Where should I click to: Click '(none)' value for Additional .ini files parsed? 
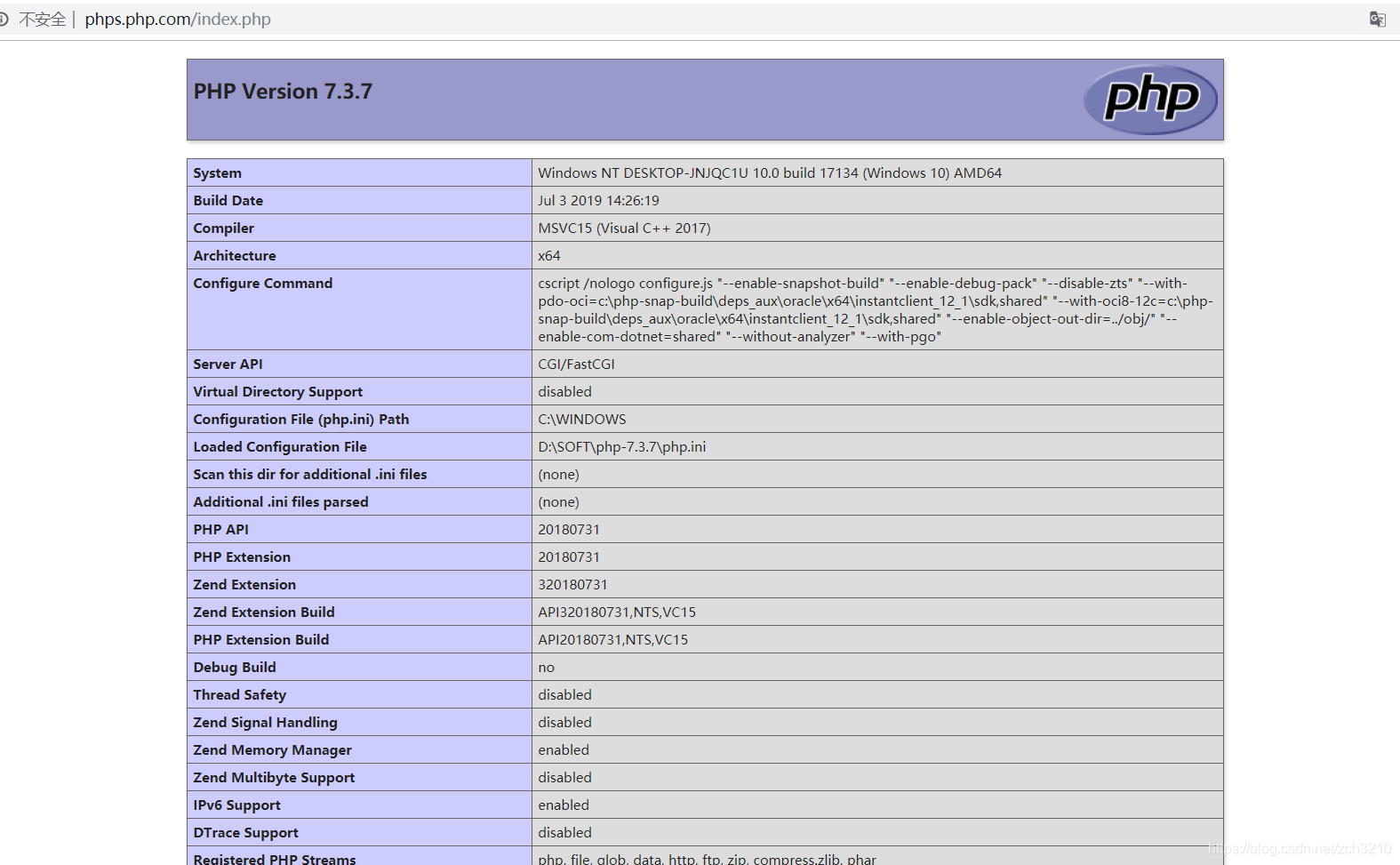click(x=558, y=501)
